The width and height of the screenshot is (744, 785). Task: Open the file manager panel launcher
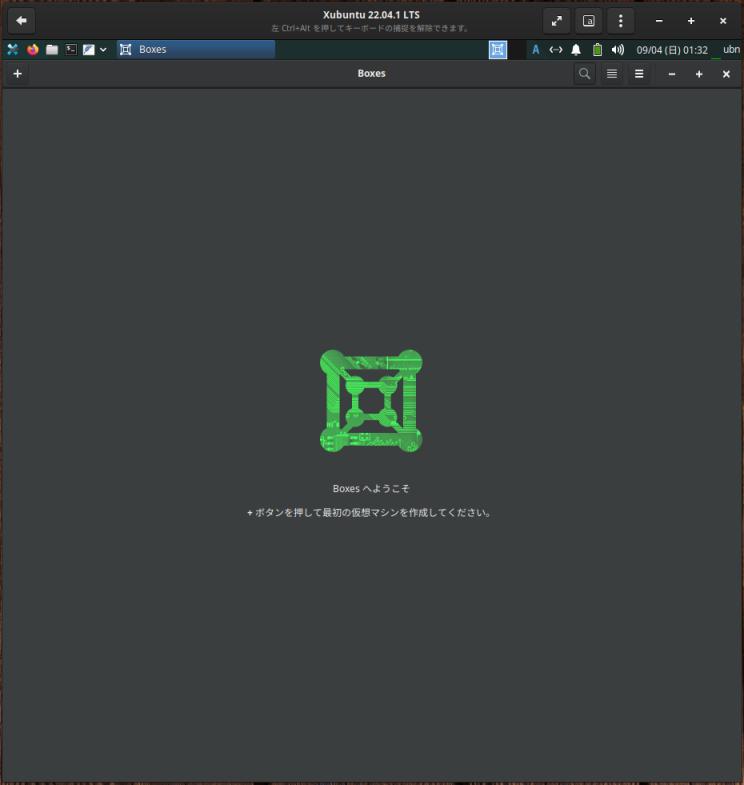52,50
